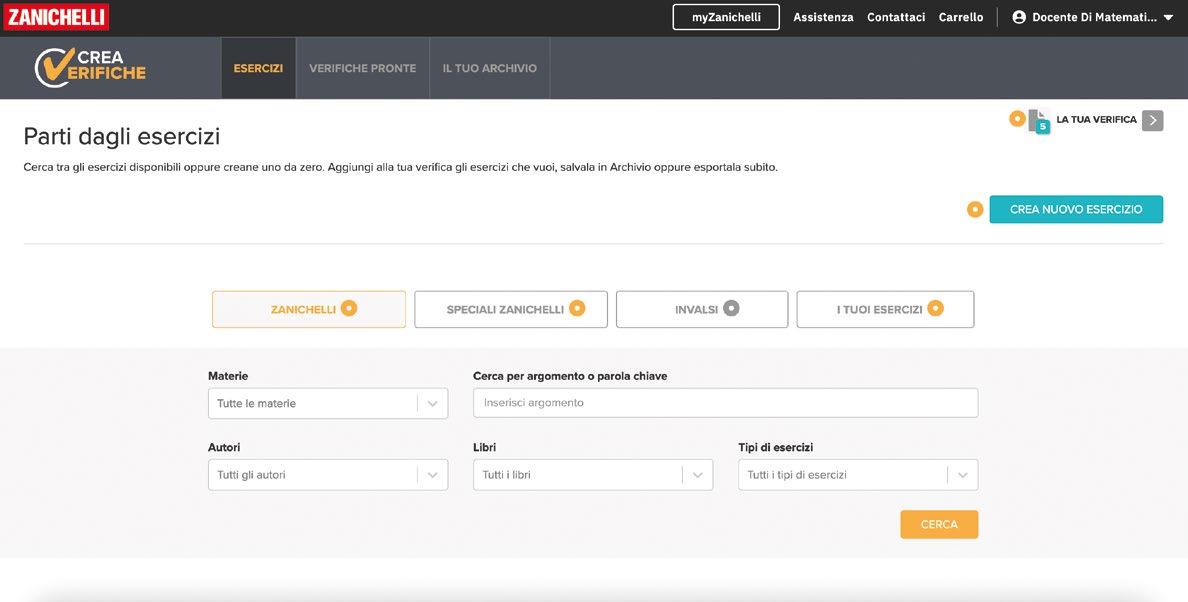Image resolution: width=1188 pixels, height=602 pixels.
Task: Select the INVALSI exercises source option
Action: (702, 310)
